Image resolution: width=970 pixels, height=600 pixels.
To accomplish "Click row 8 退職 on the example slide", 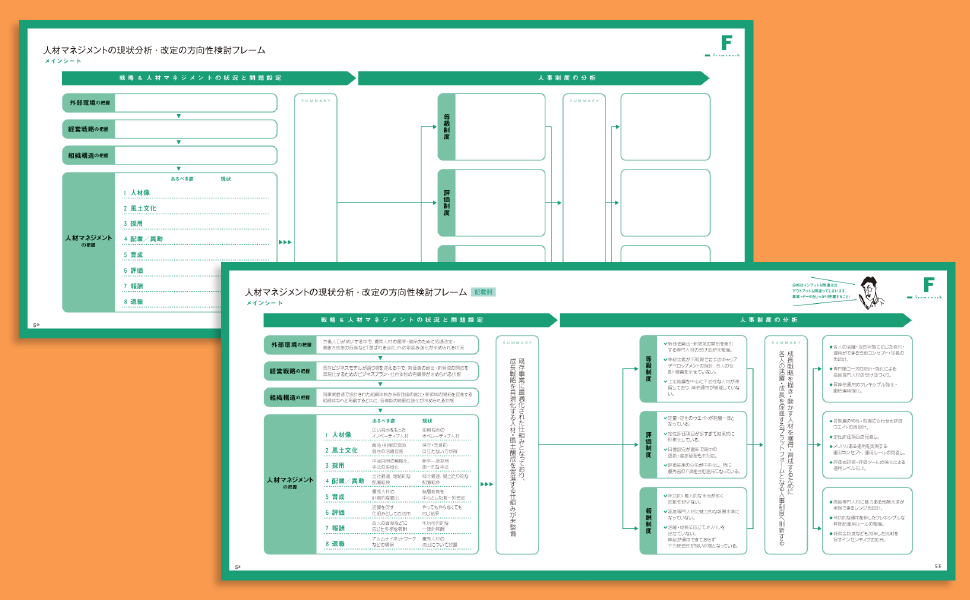I will tap(398, 544).
